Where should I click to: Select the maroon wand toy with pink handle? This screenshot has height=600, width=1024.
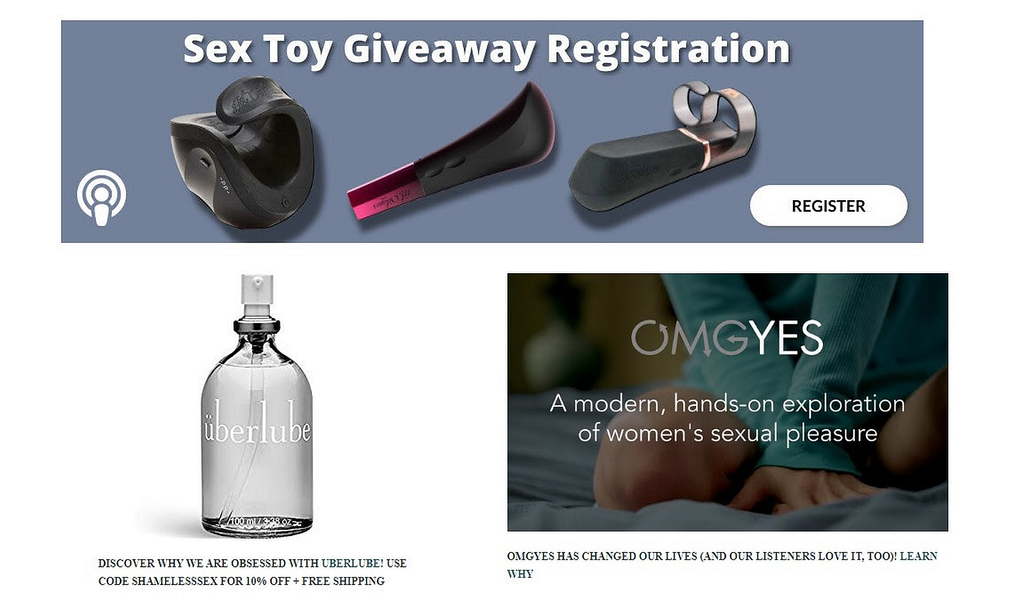tap(451, 150)
